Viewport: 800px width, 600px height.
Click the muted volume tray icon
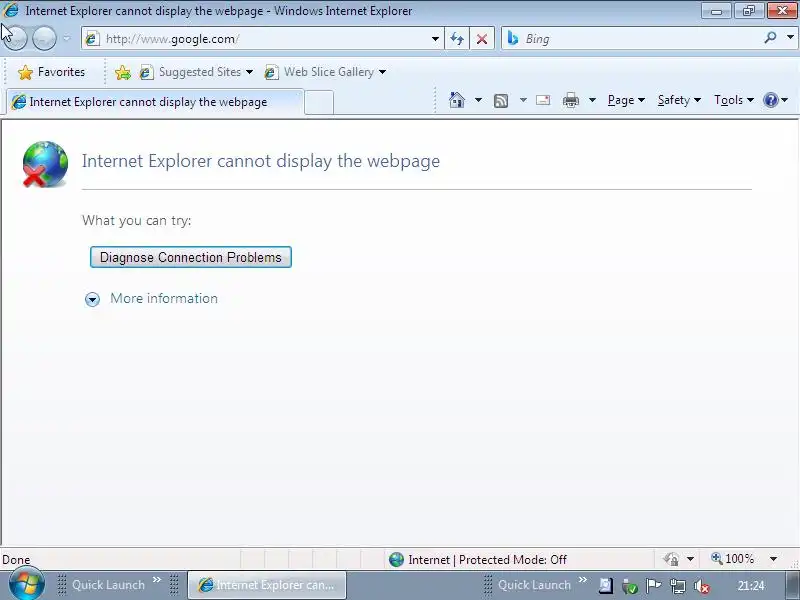coord(702,586)
